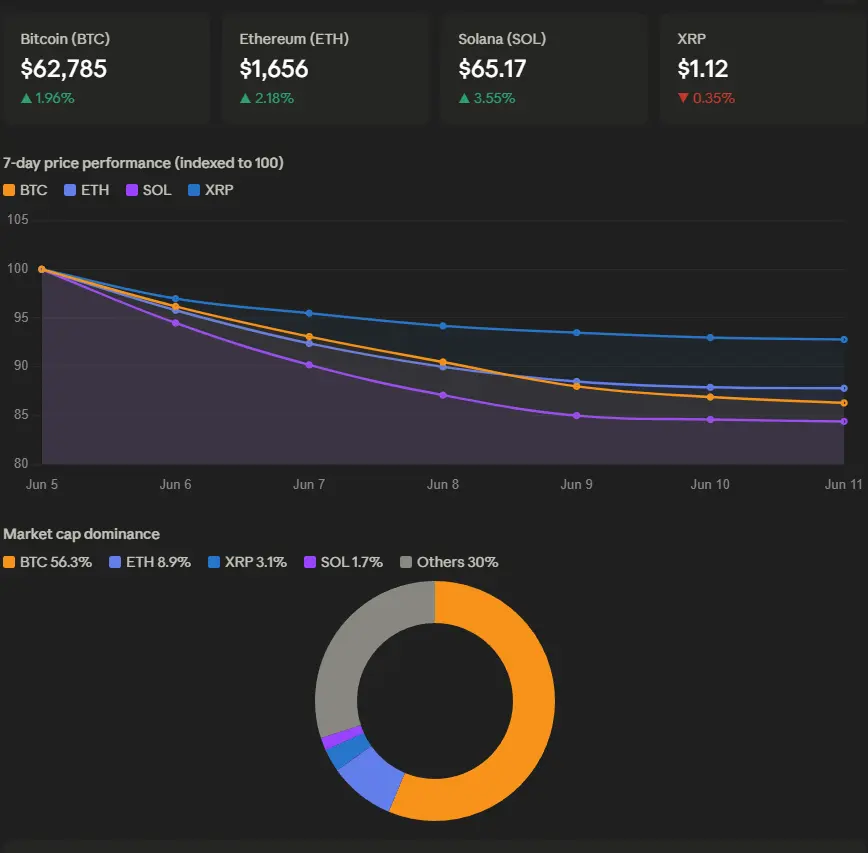
Task: Select the SOL data point on Jun 7
Action: click(x=309, y=365)
